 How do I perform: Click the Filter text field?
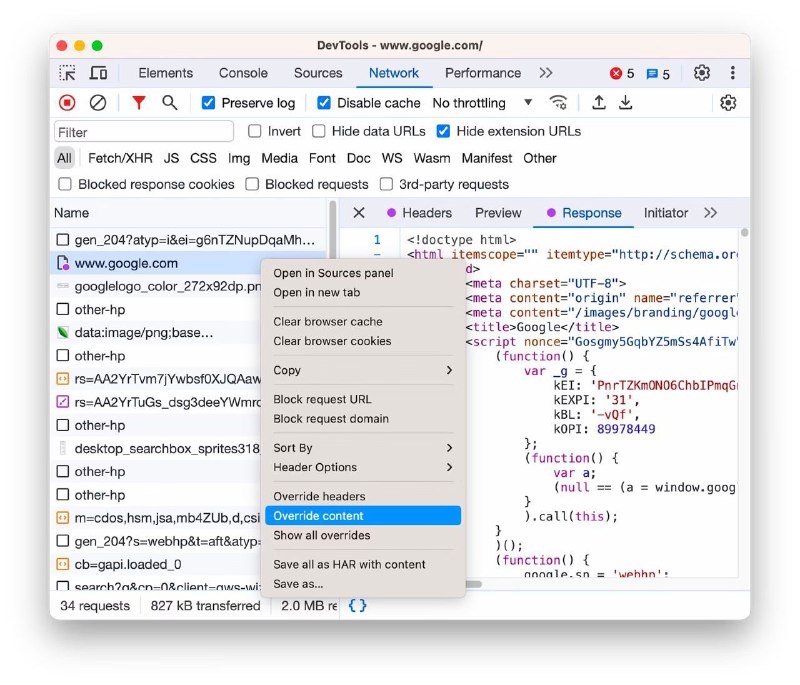[x=144, y=132]
